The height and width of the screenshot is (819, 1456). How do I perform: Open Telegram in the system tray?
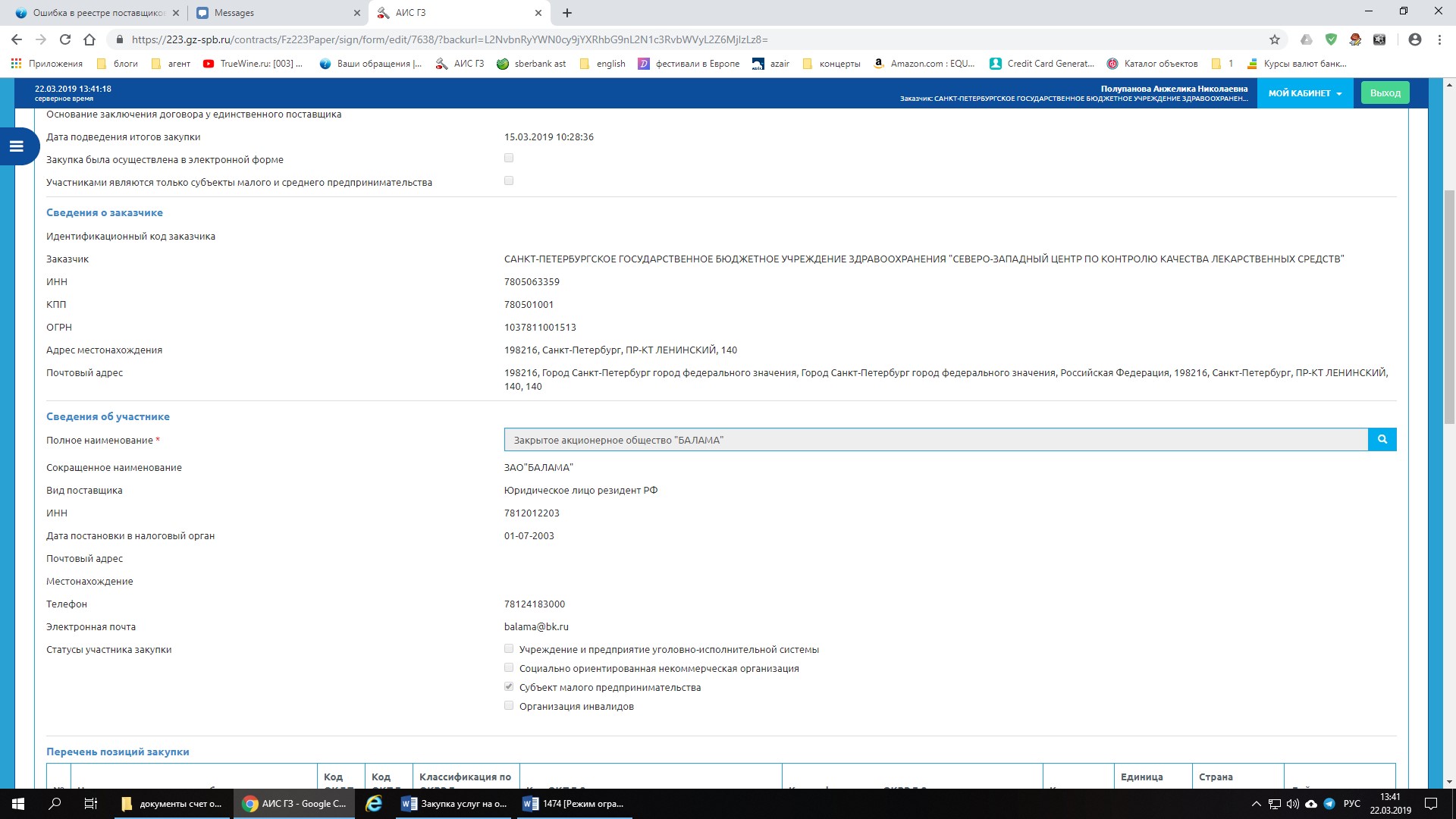(x=1329, y=804)
